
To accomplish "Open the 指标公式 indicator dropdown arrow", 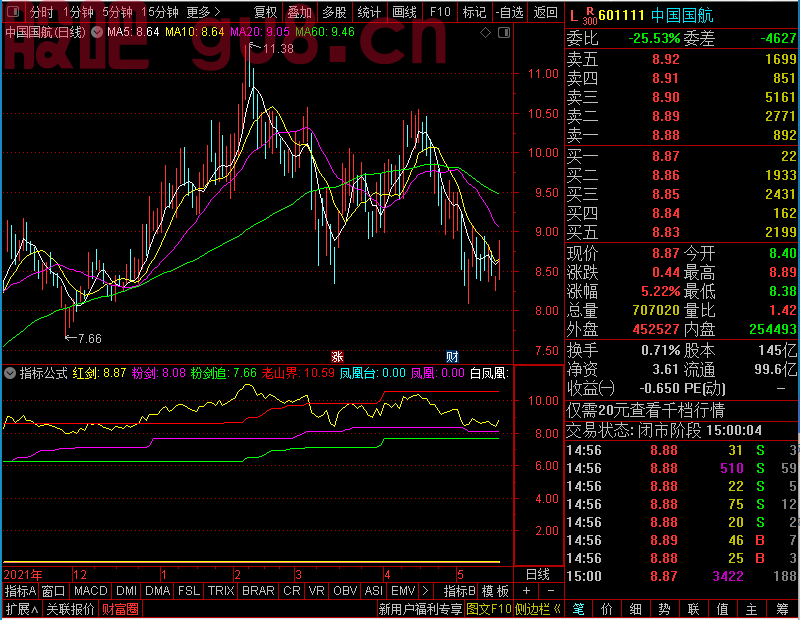I will 10,373.
